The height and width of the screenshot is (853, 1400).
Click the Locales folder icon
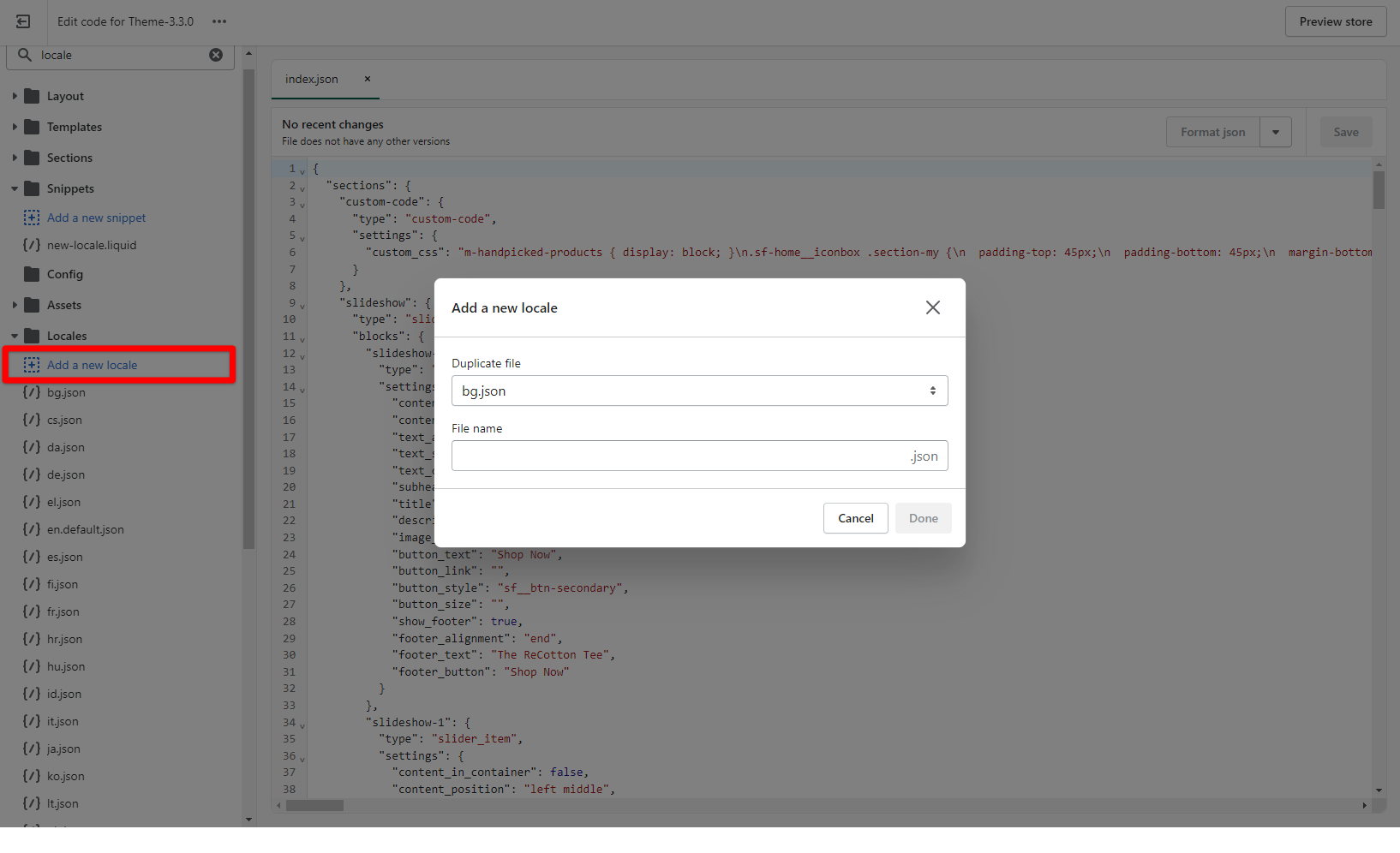click(33, 336)
